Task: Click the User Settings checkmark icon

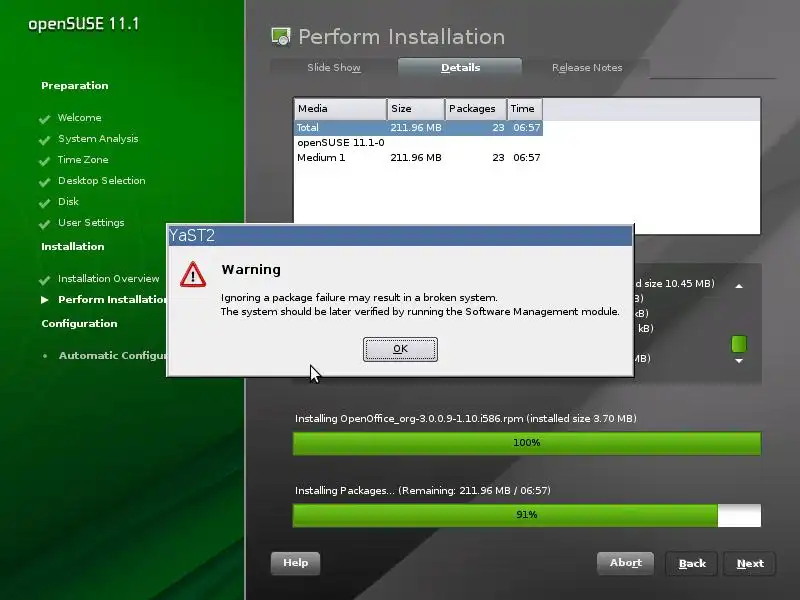Action: coord(44,223)
